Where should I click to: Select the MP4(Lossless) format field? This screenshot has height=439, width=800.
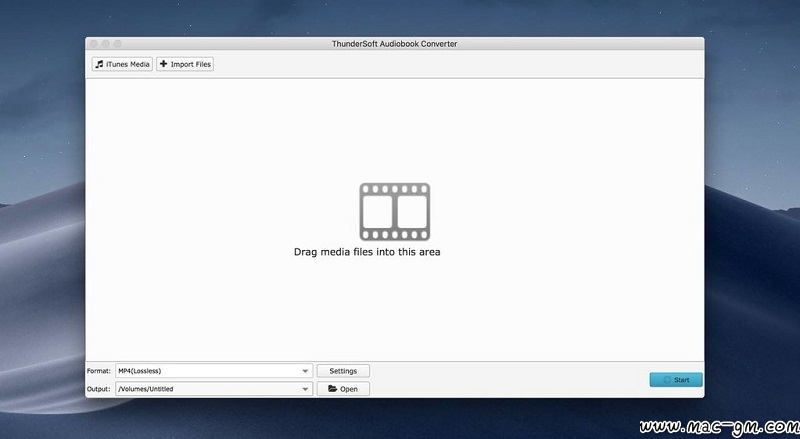click(214, 371)
